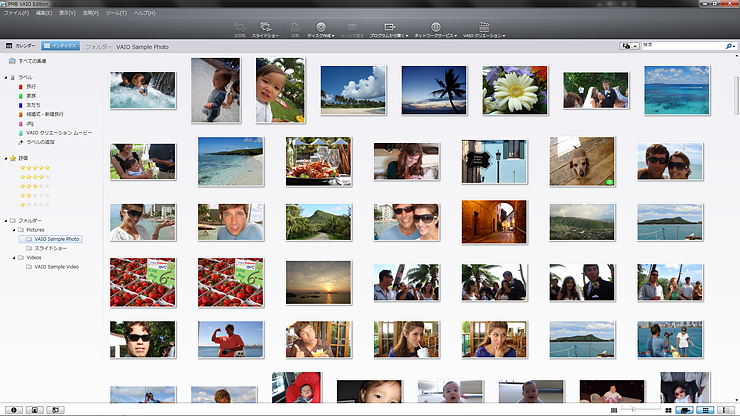Open the VAIO Sample Video folder
This screenshot has width=740, height=416.
pyautogui.click(x=56, y=267)
